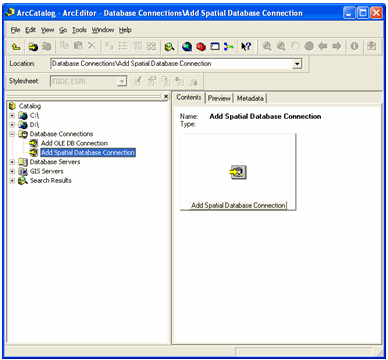Click the Connect To Folder icon

tap(33, 47)
